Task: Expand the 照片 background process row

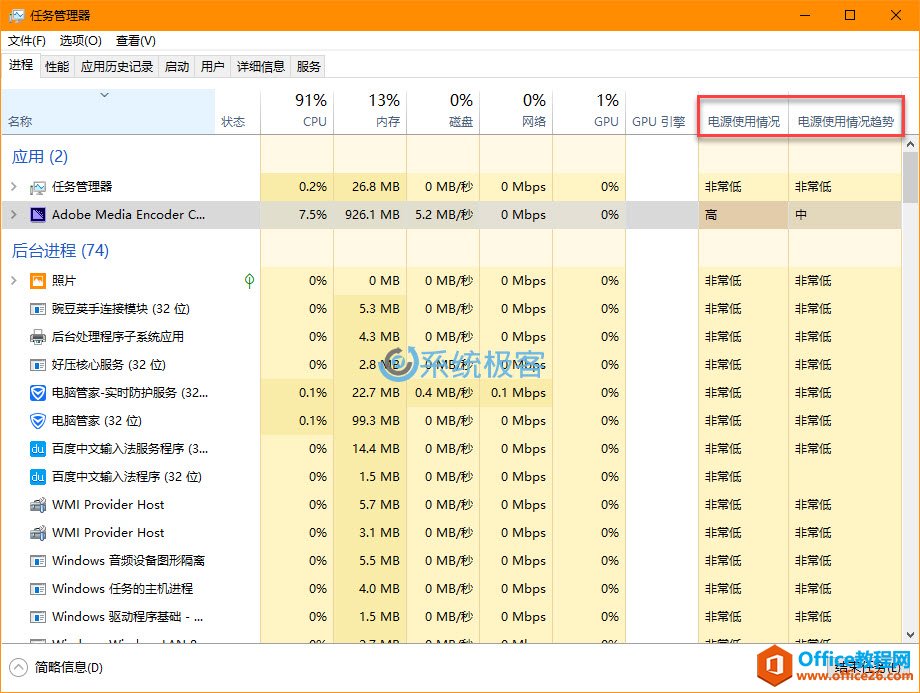Action: [x=14, y=281]
